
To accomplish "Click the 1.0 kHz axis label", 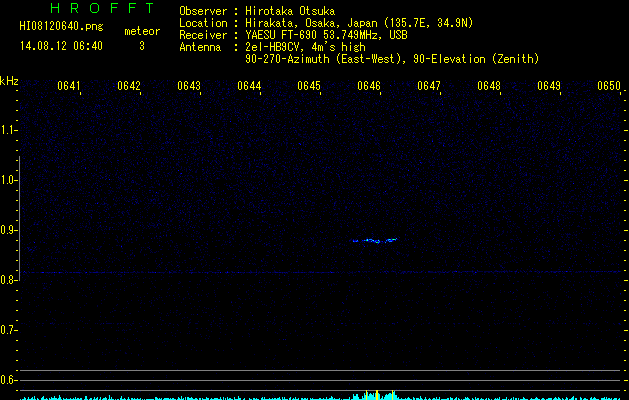I will point(8,180).
